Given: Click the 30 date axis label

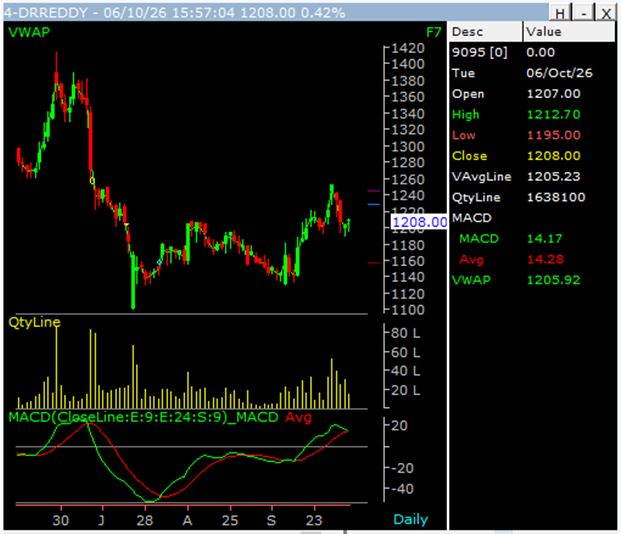Looking at the screenshot, I should click(61, 520).
